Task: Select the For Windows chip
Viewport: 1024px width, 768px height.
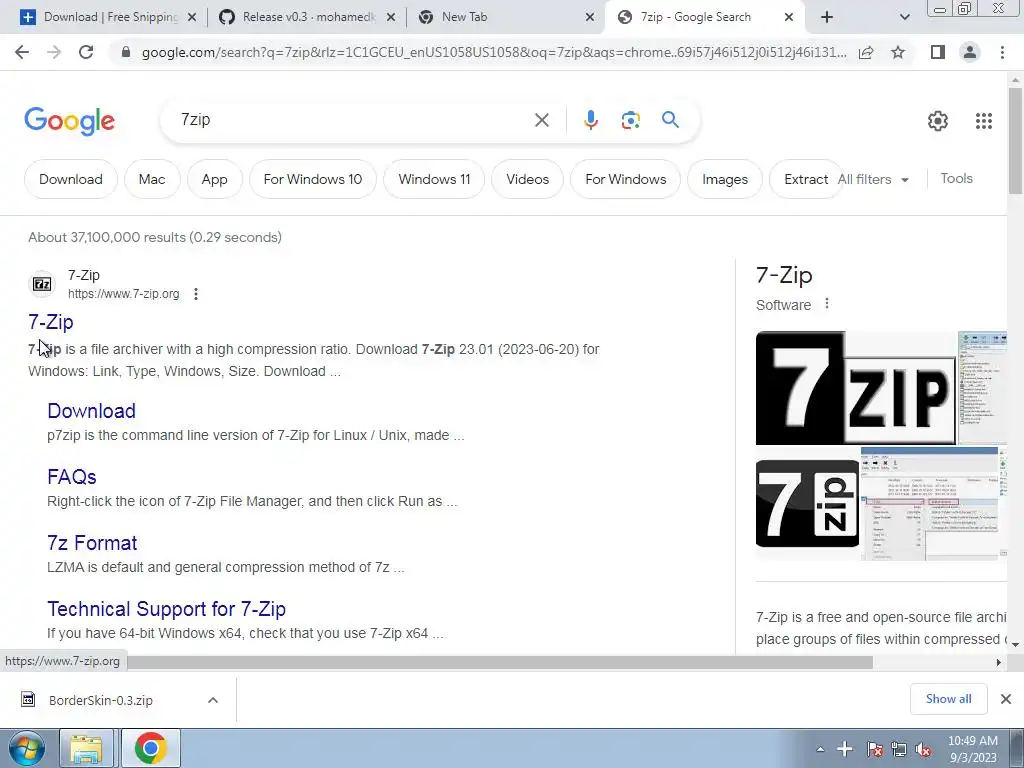Action: [x=626, y=179]
